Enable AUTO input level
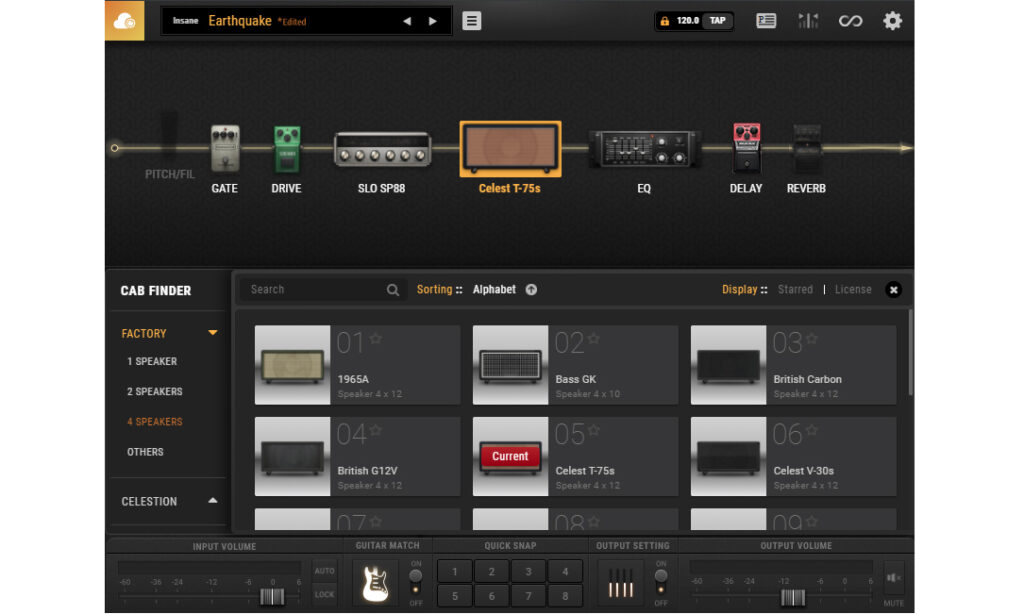Screen dimensions: 1024x614 [325, 571]
